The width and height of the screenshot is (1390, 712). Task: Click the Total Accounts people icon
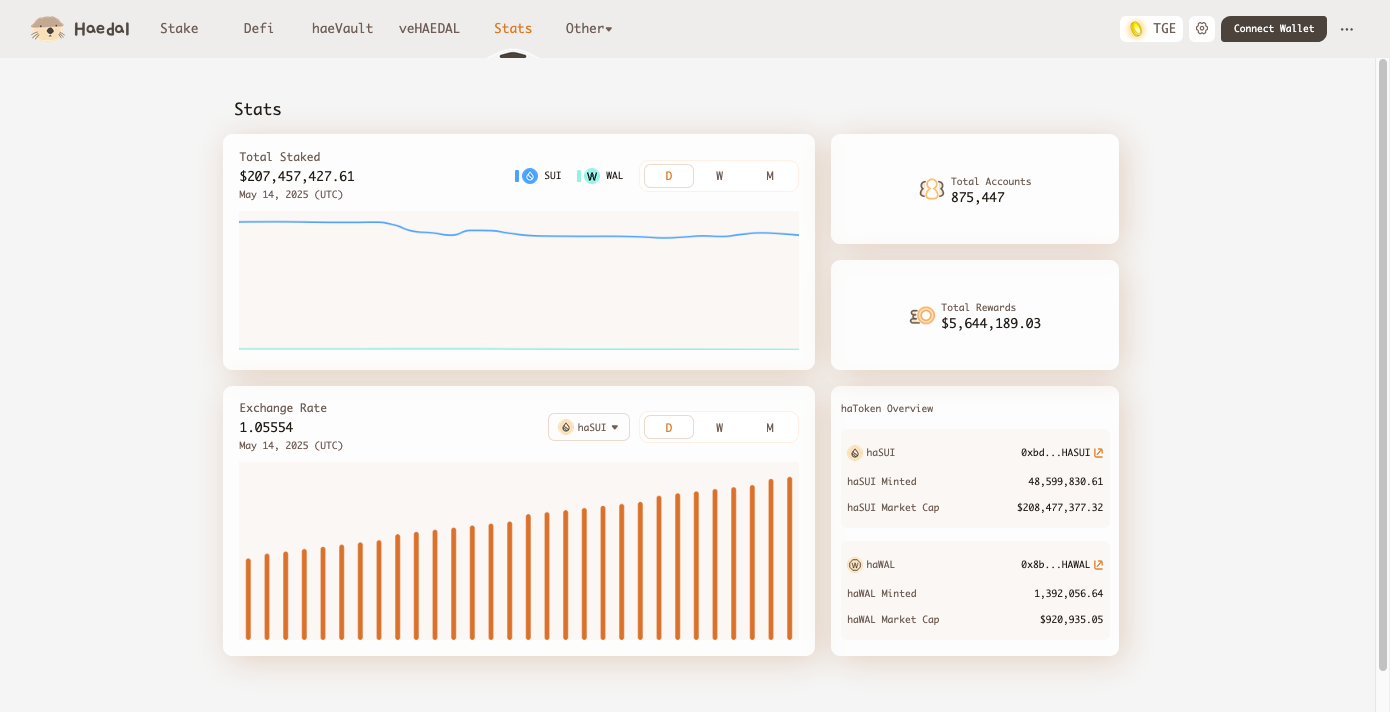(932, 189)
